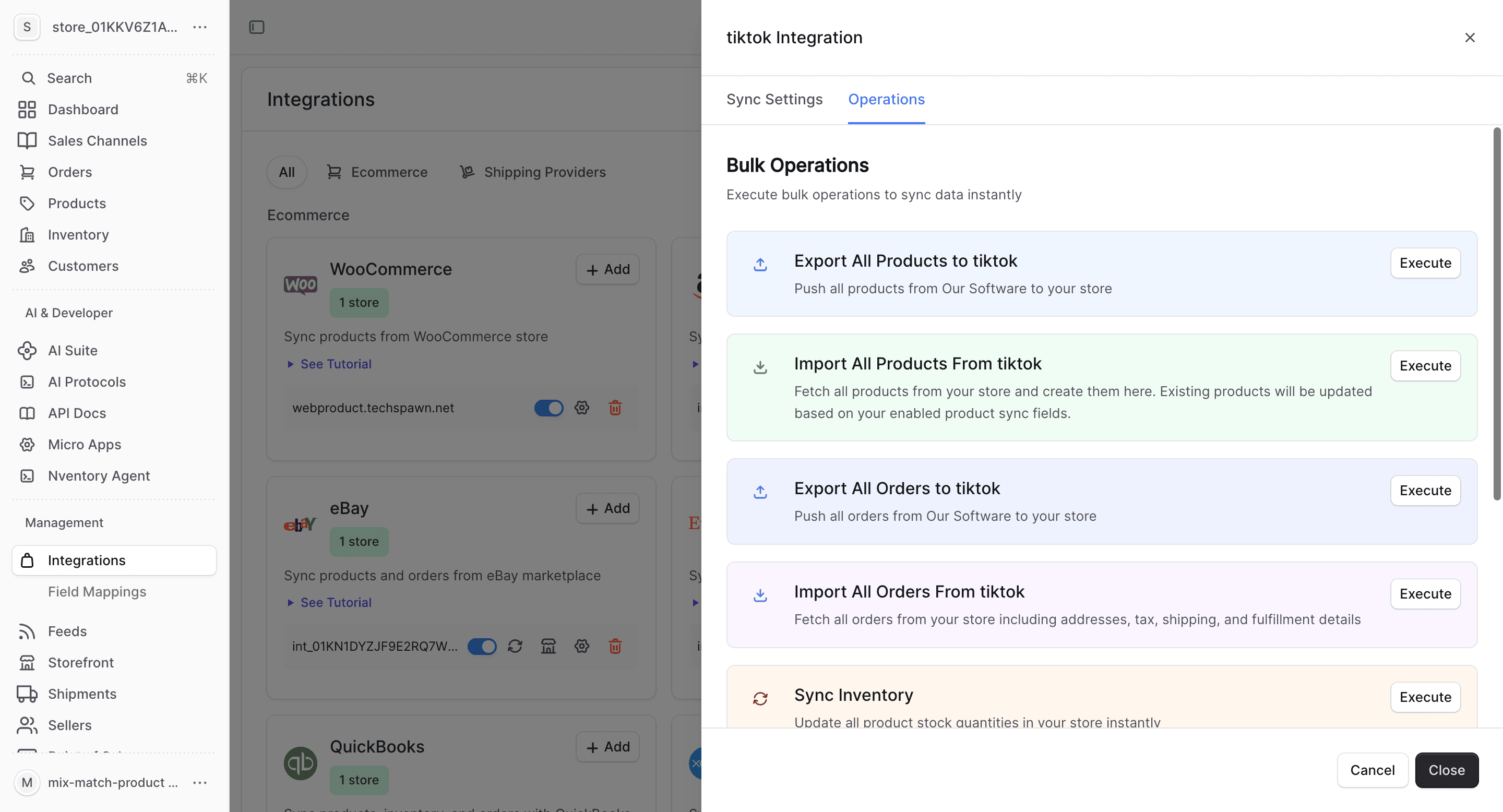The height and width of the screenshot is (812, 1503).
Task: Go to Micro Apps
Action: [114, 445]
